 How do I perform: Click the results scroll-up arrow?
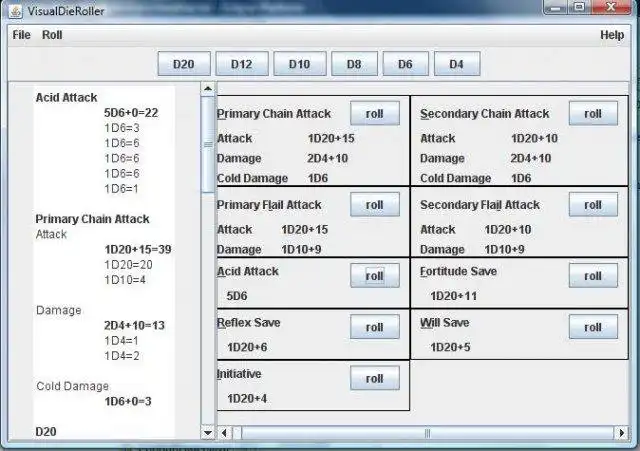coord(208,88)
